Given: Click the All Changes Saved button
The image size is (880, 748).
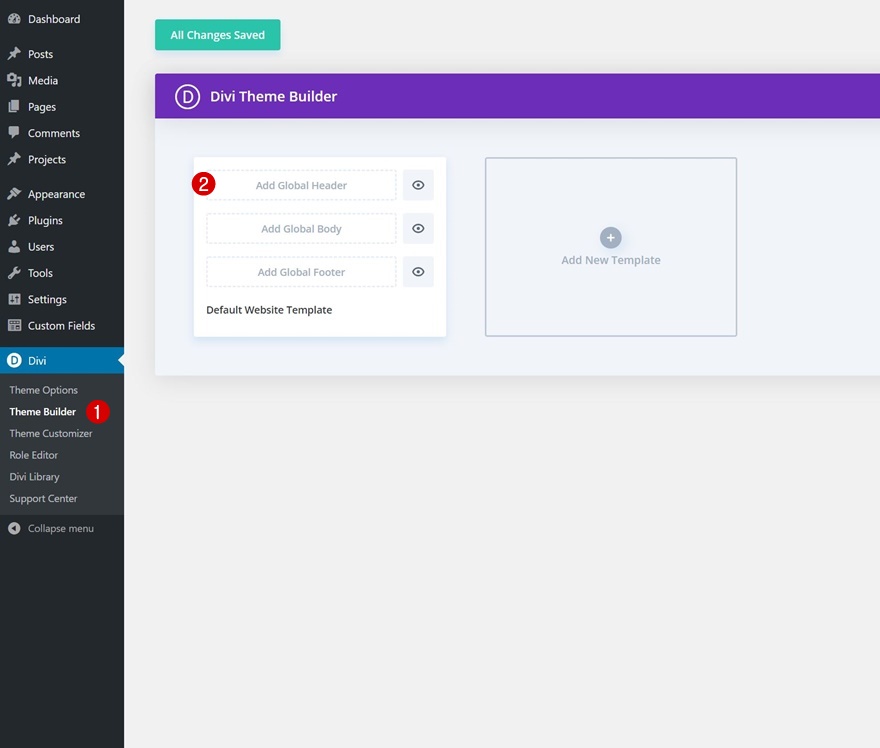Looking at the screenshot, I should (217, 34).
